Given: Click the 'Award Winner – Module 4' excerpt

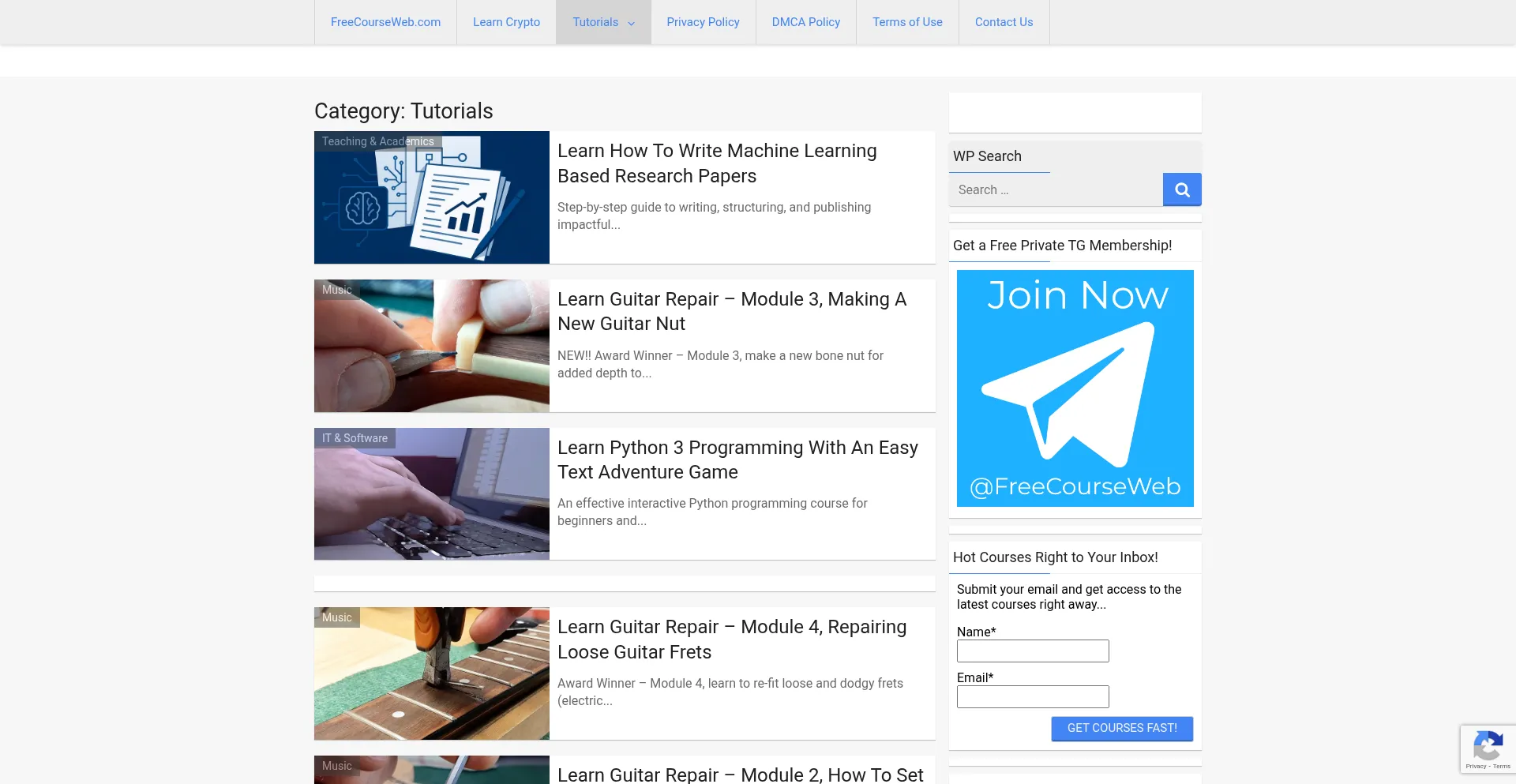Looking at the screenshot, I should point(730,692).
